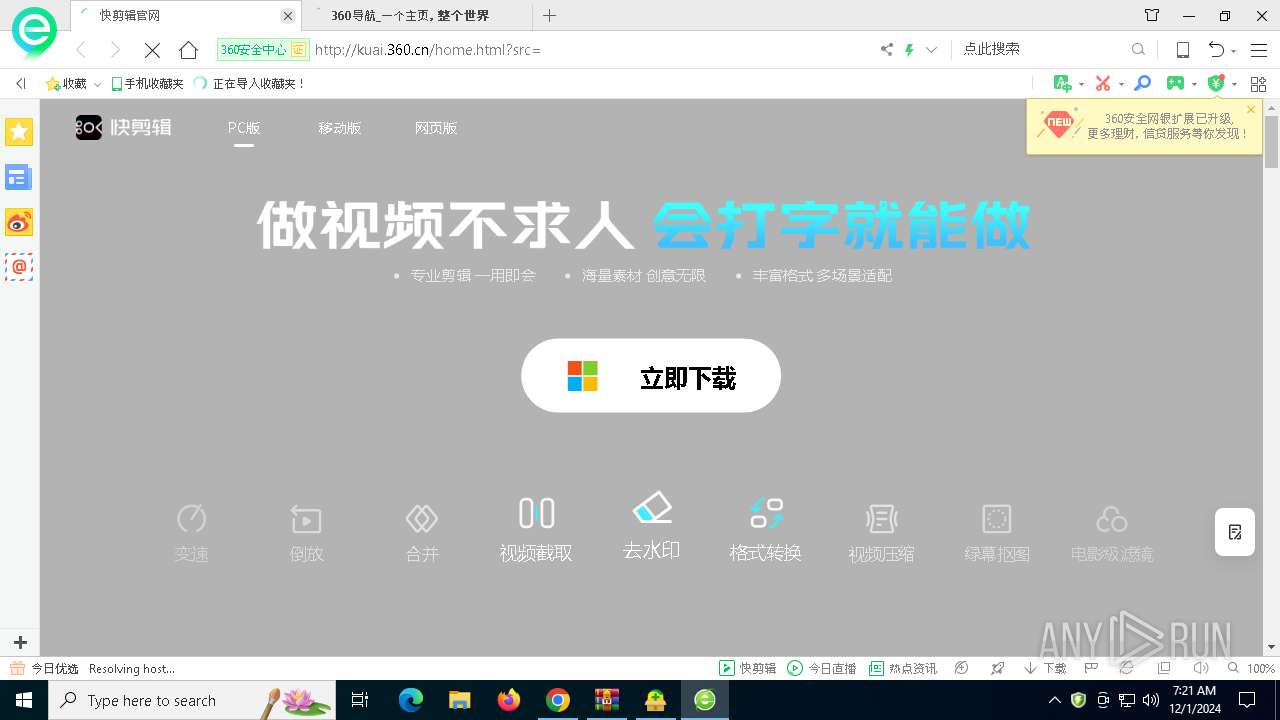Open the Weibo sidebar icon
Screen dimensions: 1280x720
point(19,222)
